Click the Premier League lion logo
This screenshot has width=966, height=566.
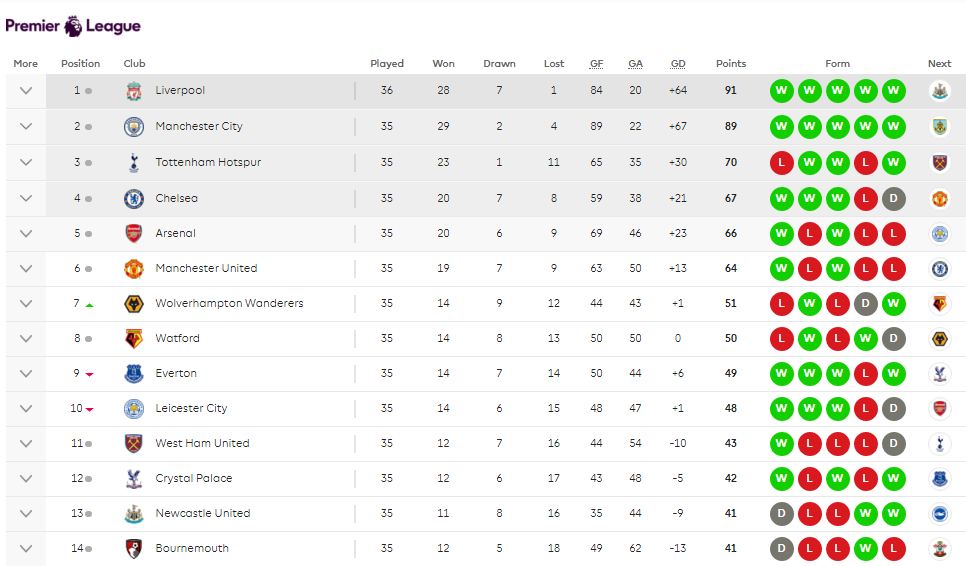[73, 26]
